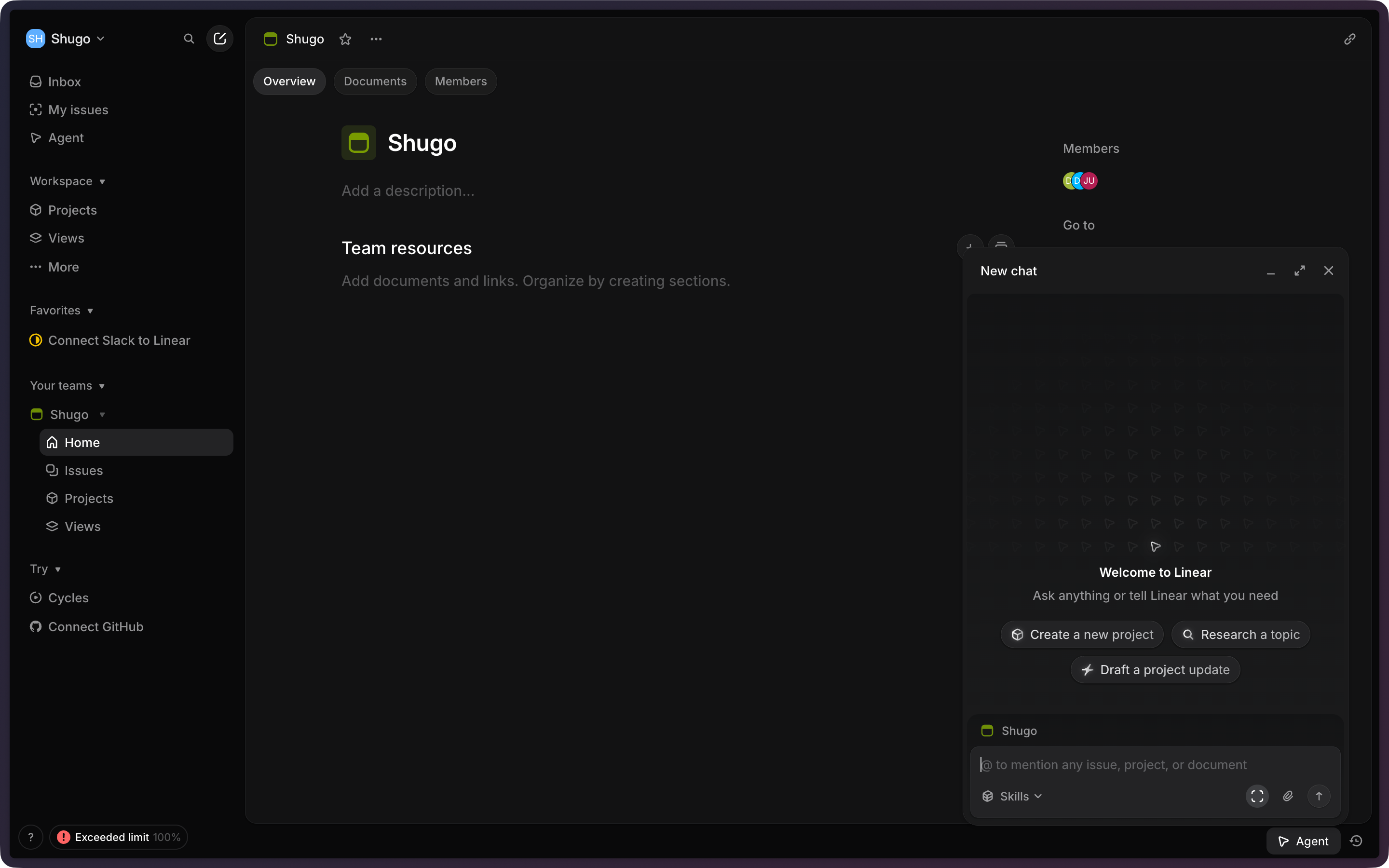
Task: Click the JU member avatar
Action: (x=1089, y=180)
